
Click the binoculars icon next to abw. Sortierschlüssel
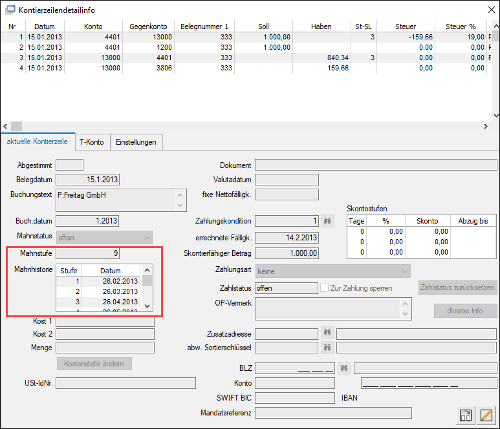click(327, 347)
